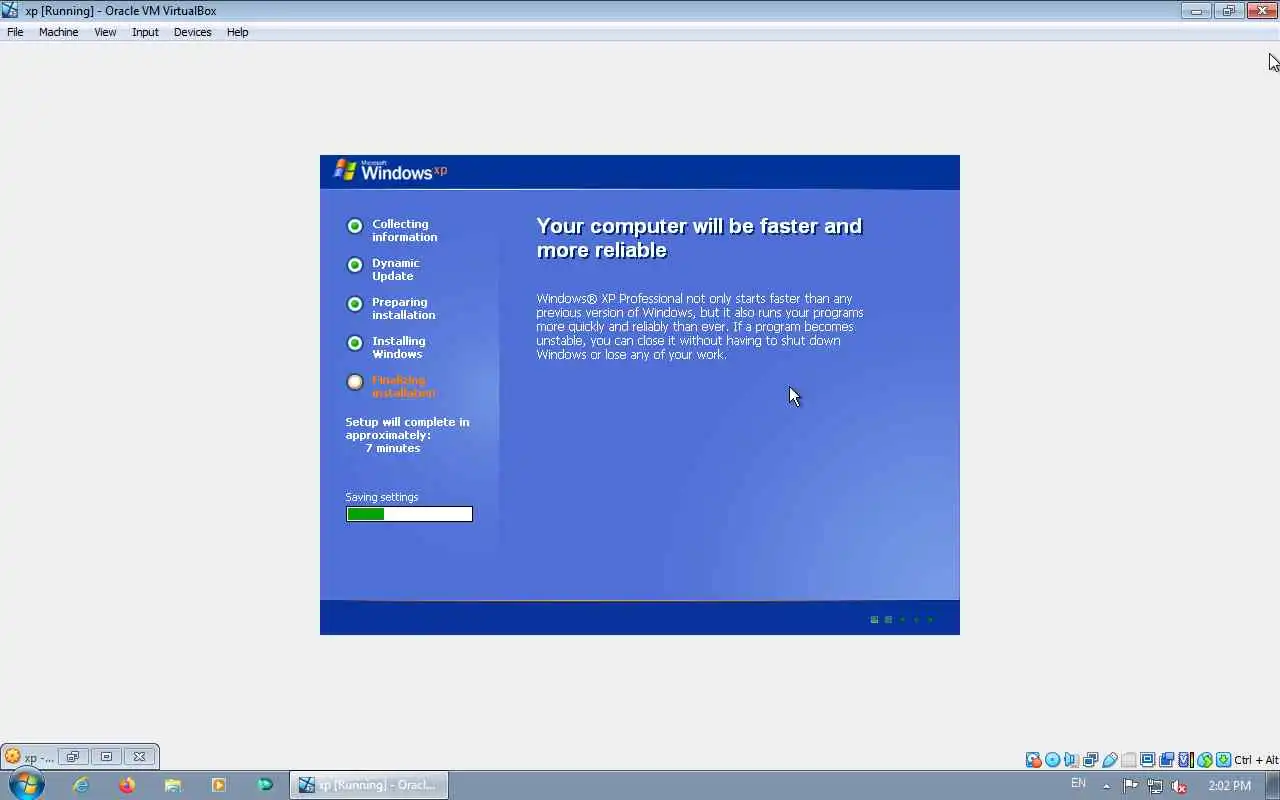Open the Devices menu

point(192,32)
